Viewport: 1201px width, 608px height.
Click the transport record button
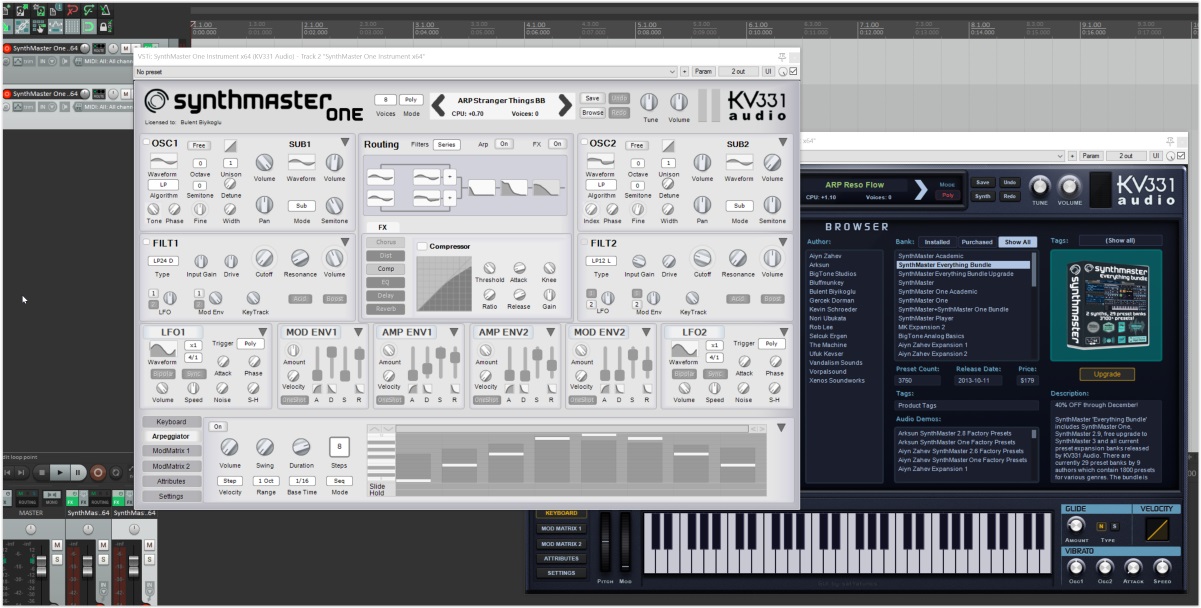pyautogui.click(x=98, y=472)
